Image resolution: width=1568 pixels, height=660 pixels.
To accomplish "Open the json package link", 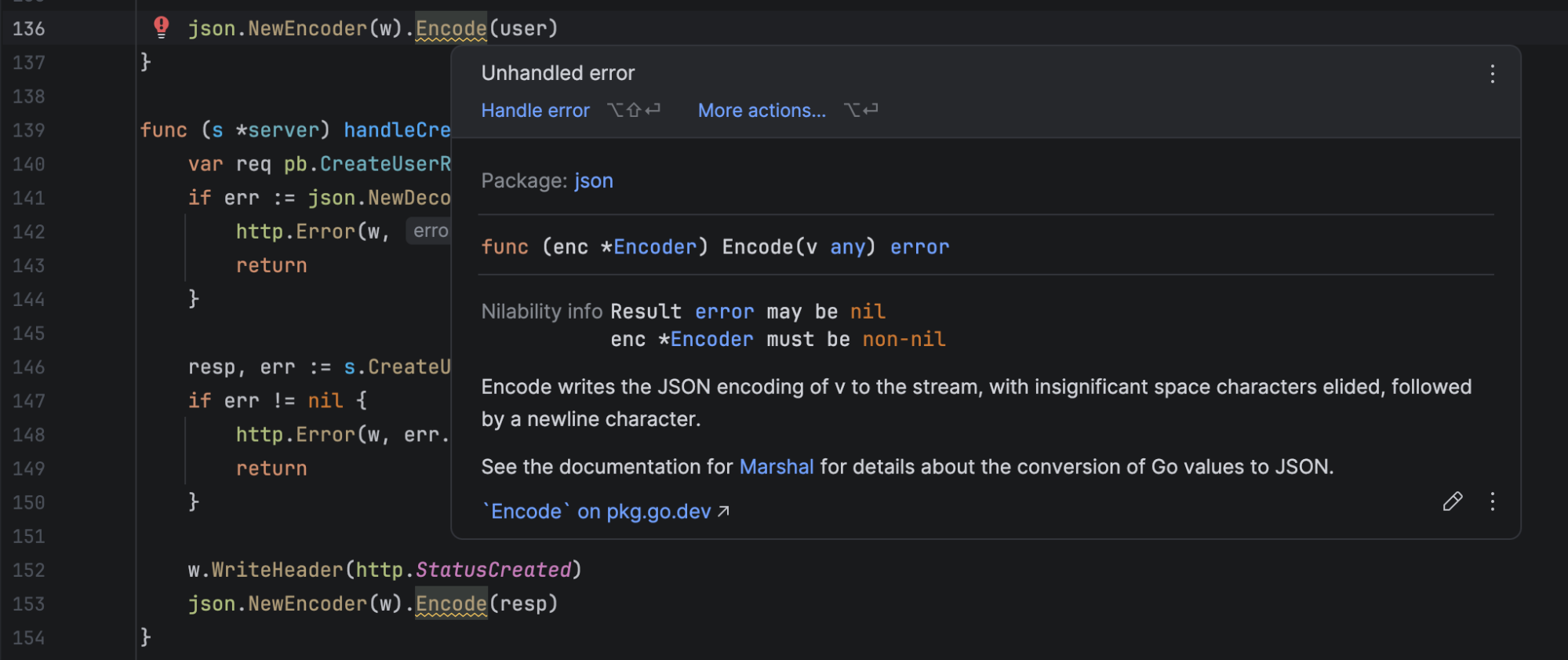I will pyautogui.click(x=593, y=181).
